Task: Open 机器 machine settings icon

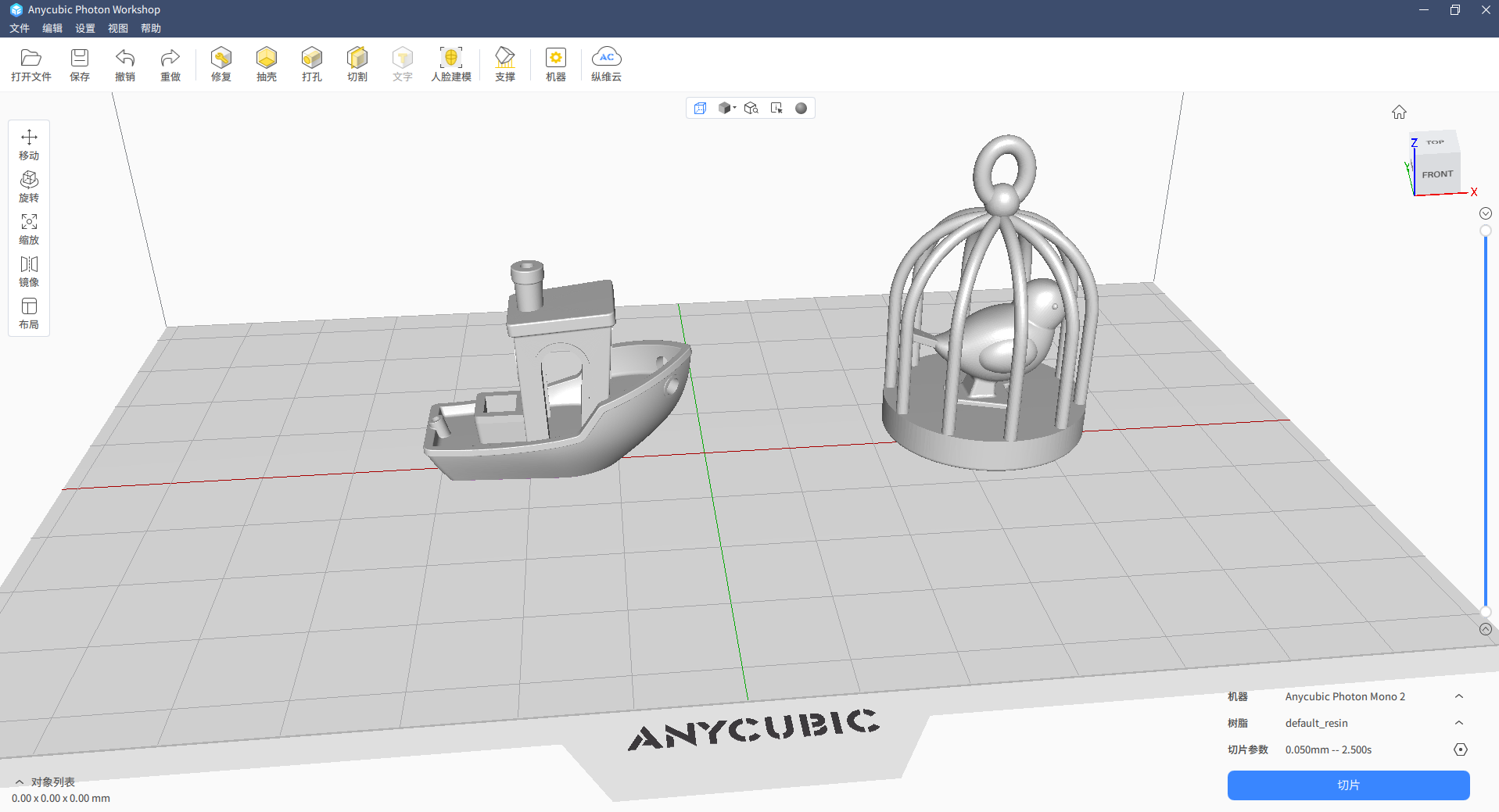Action: [556, 64]
